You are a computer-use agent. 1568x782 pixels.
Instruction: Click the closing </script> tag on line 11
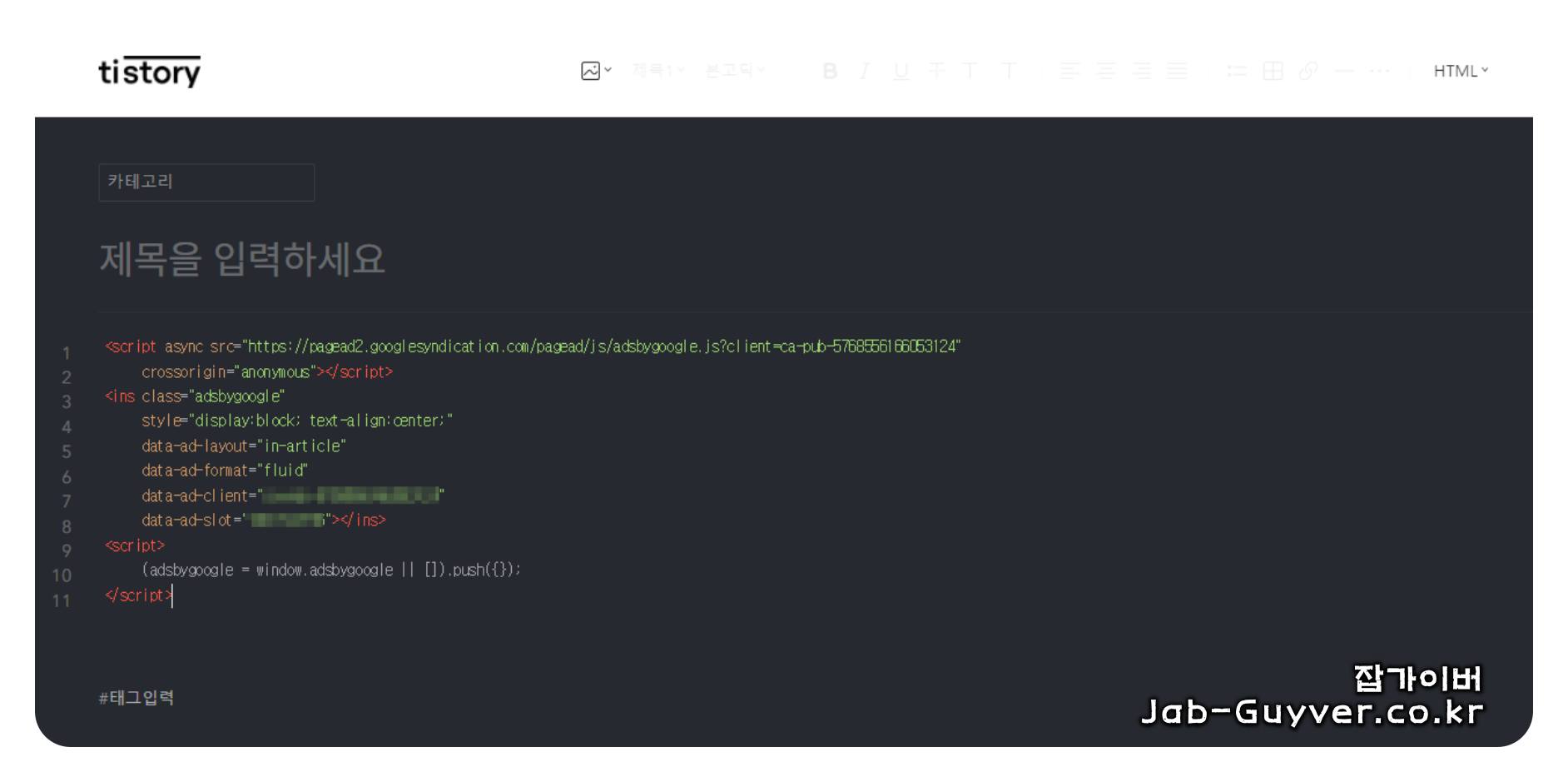138,595
